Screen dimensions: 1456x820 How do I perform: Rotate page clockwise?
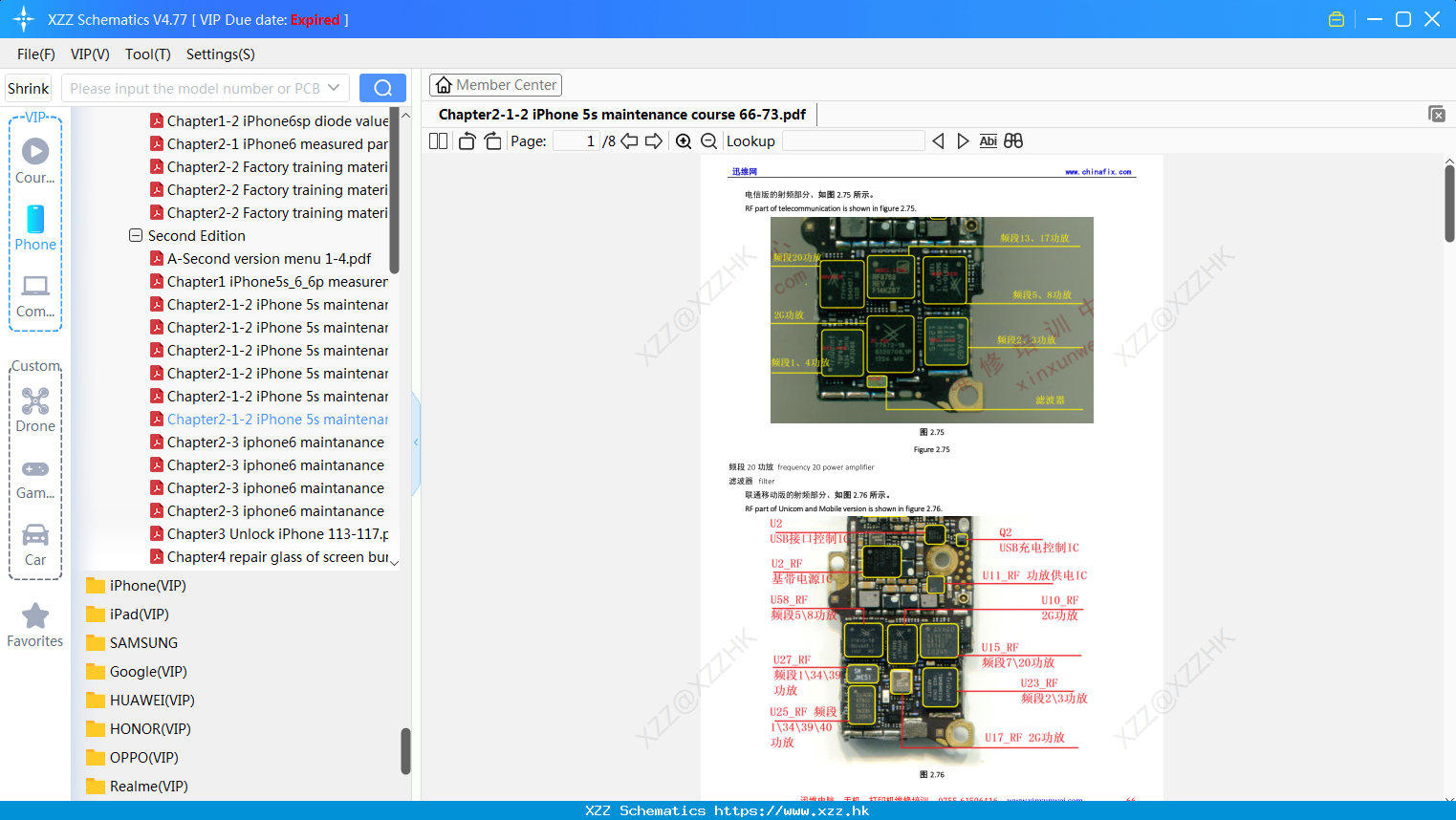(492, 141)
